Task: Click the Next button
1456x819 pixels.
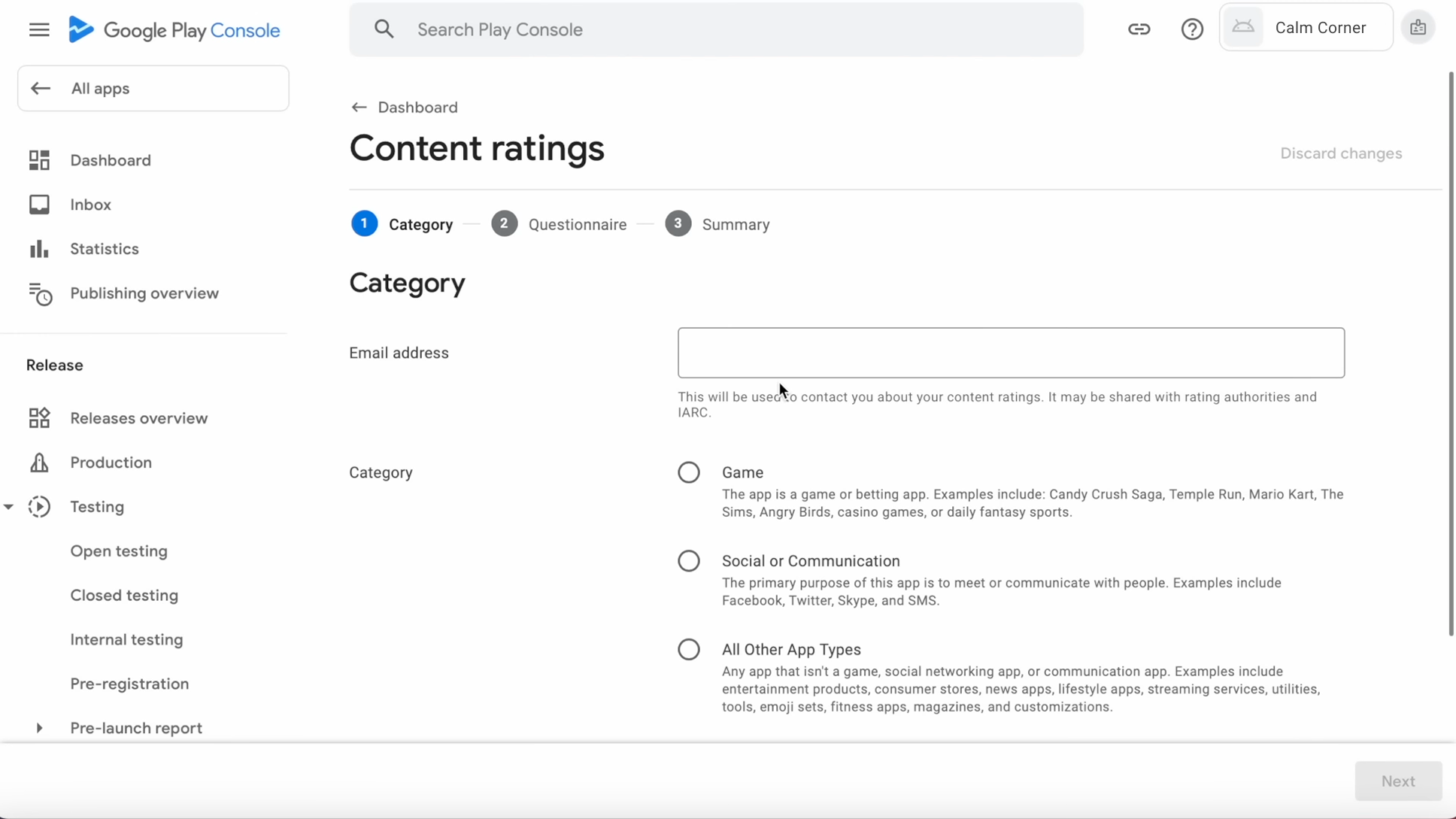Action: click(1397, 781)
